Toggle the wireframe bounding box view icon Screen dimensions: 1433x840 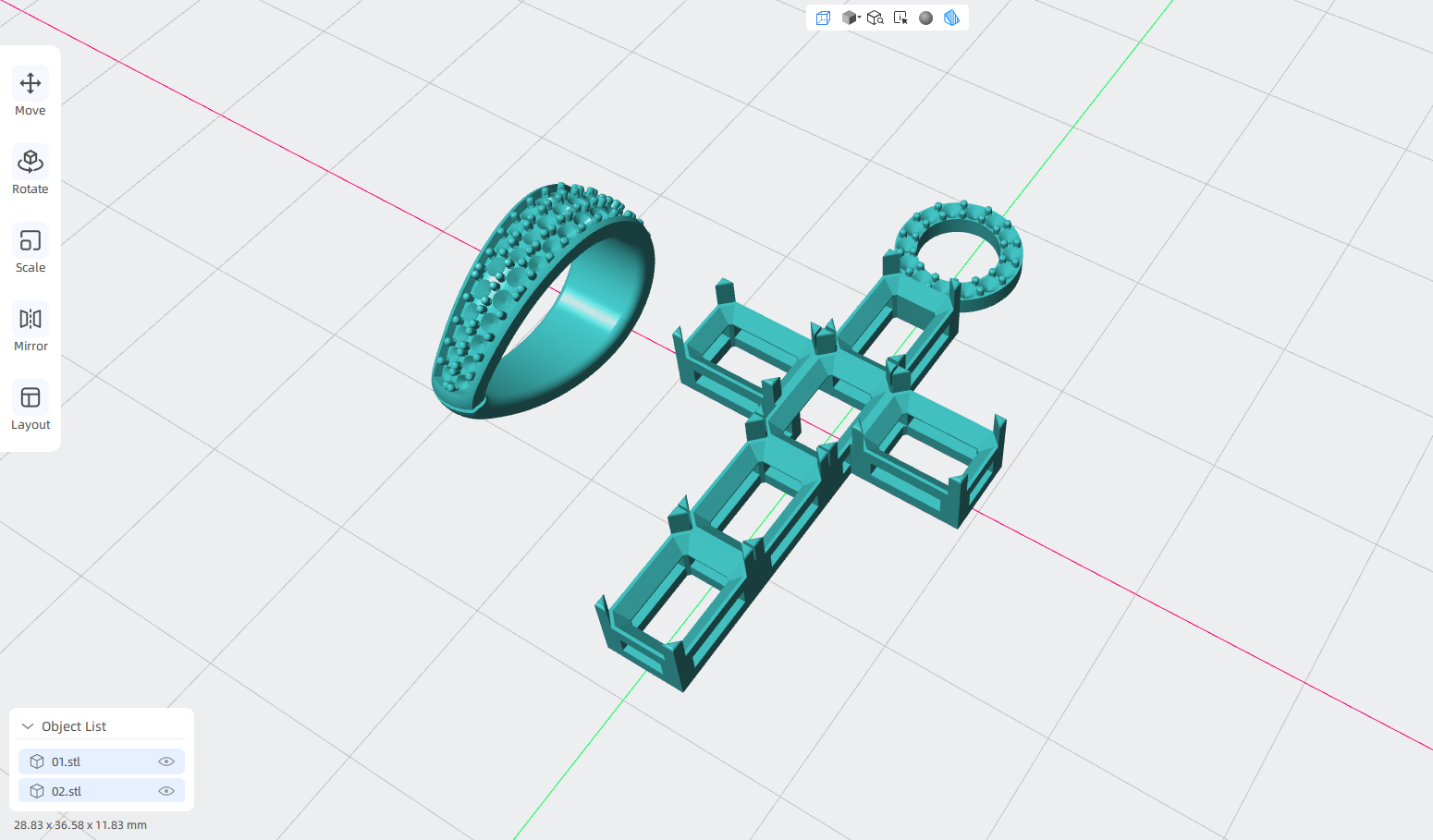[x=823, y=18]
